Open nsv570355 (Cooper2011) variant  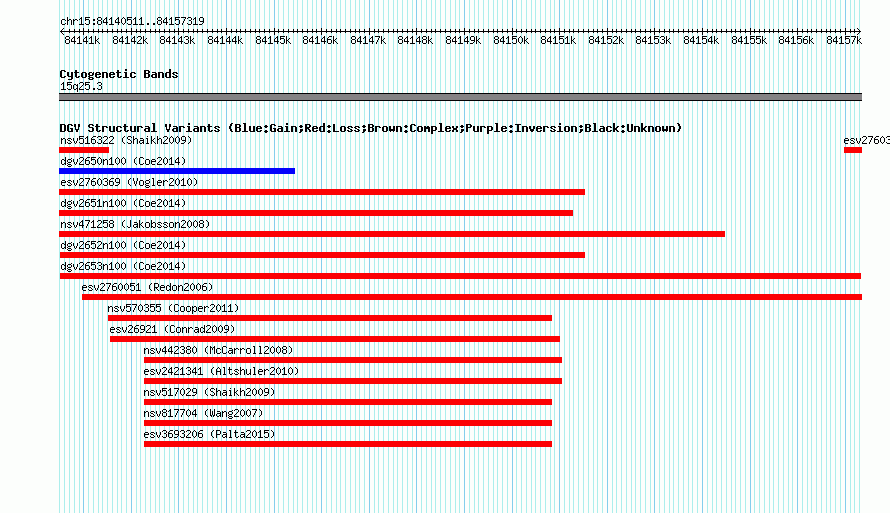coord(173,308)
